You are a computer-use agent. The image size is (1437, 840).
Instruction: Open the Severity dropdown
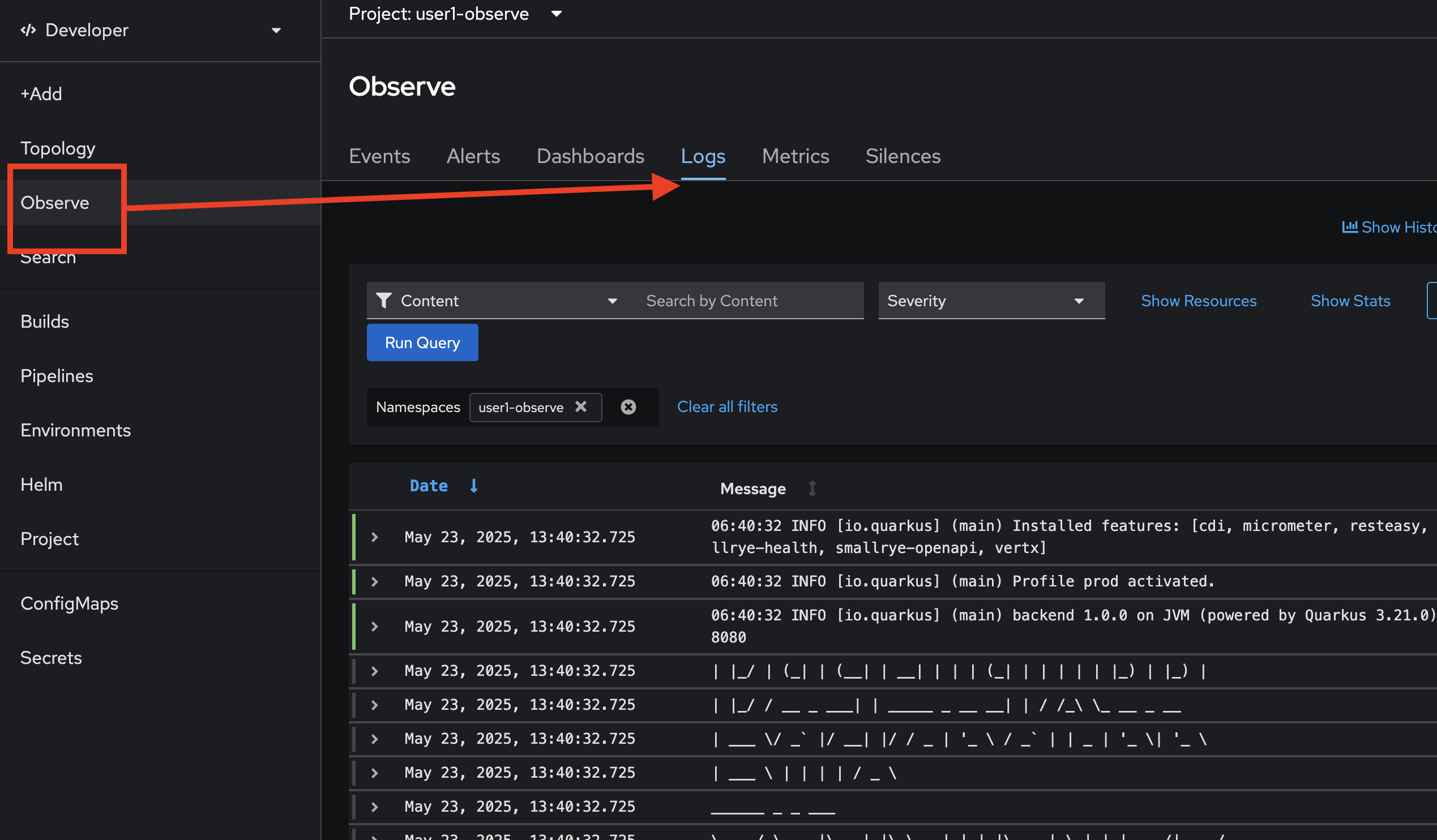991,301
